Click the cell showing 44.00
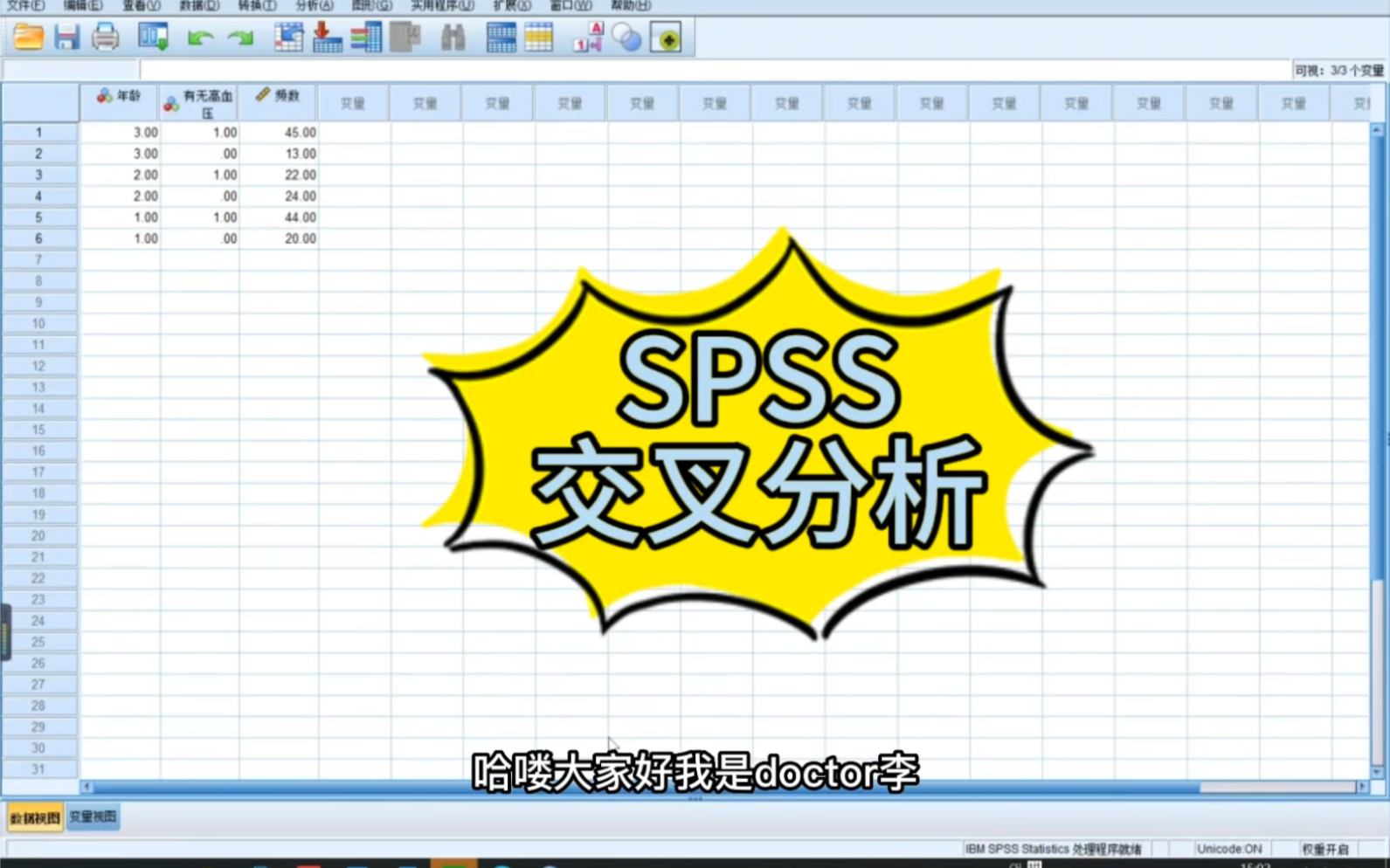Screen dimensions: 1390x868 point(279,217)
